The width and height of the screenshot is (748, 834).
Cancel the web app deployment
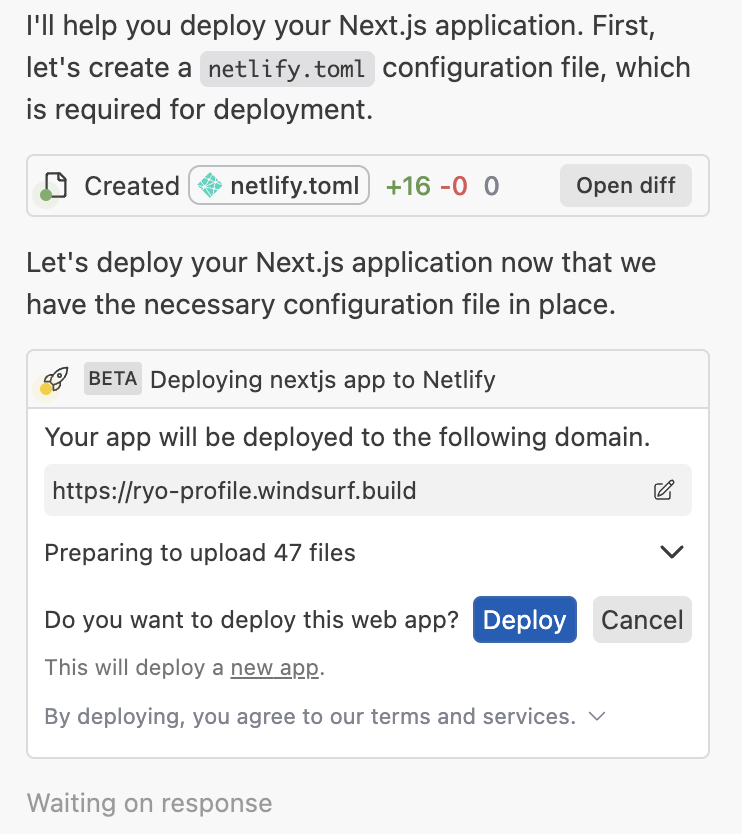[642, 620]
